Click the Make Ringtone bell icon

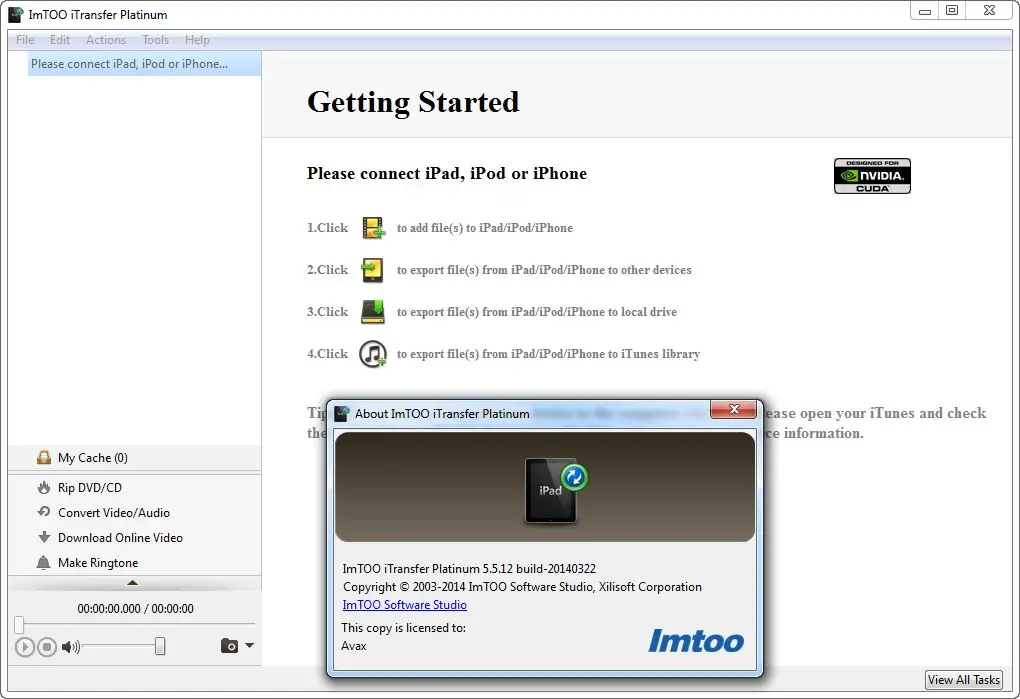pos(44,562)
